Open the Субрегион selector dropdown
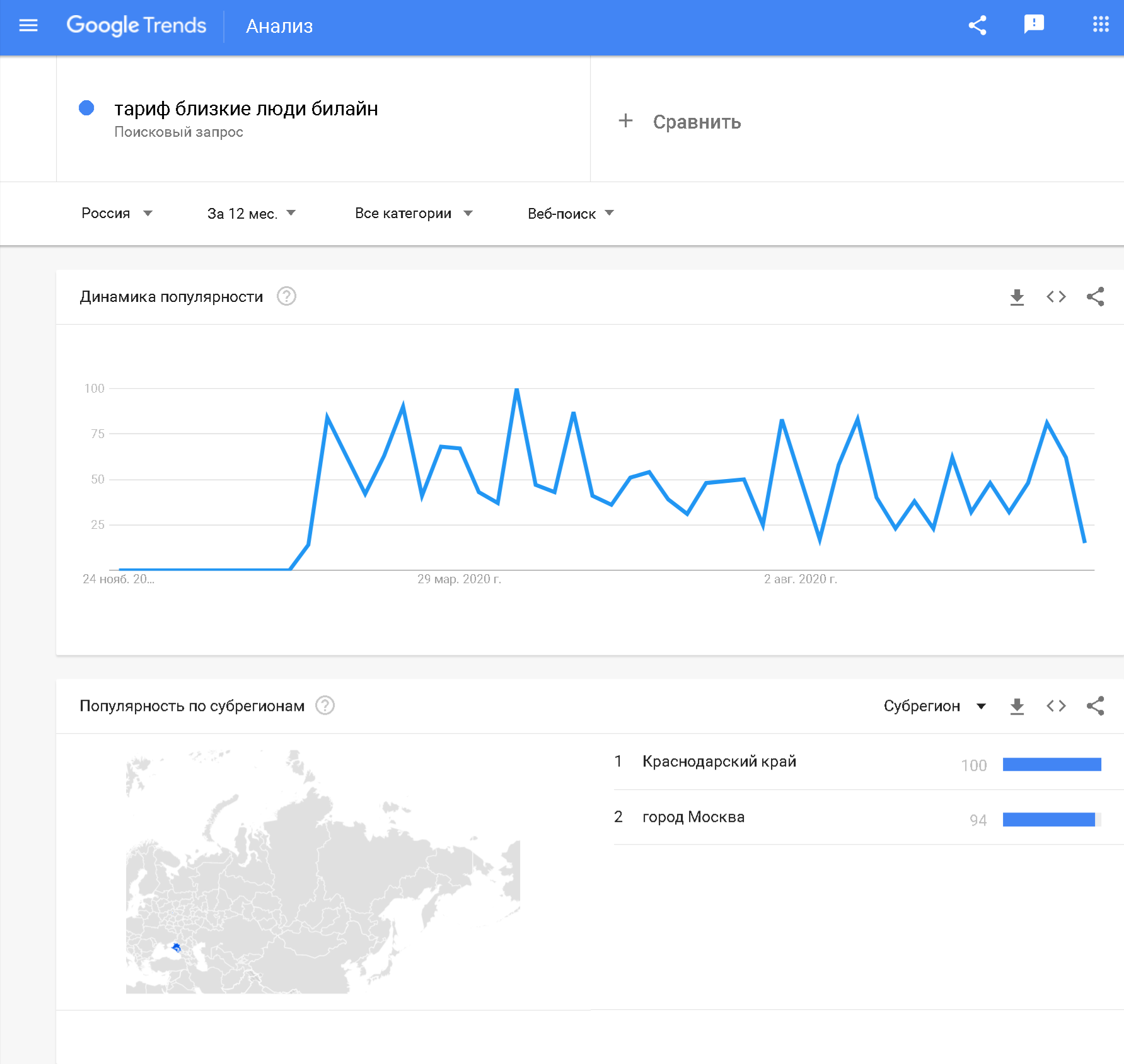Viewport: 1124px width, 1064px height. coord(934,706)
